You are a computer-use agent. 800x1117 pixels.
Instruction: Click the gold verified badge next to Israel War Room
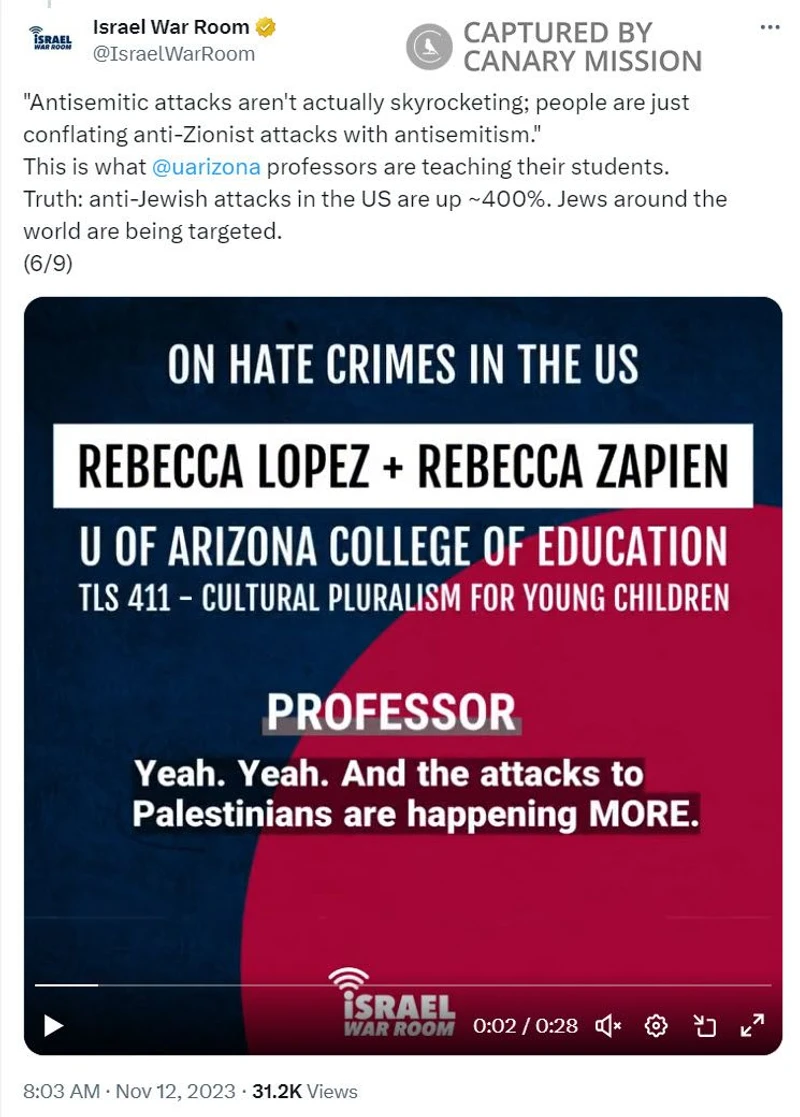(x=265, y=28)
